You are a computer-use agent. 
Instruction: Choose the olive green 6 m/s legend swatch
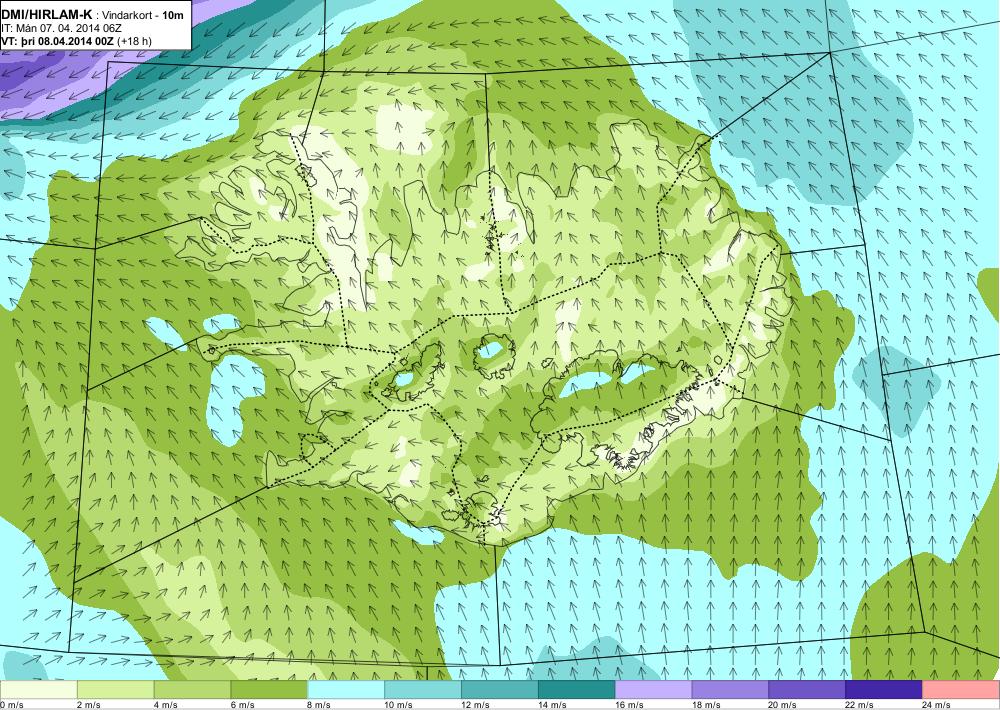(x=269, y=690)
